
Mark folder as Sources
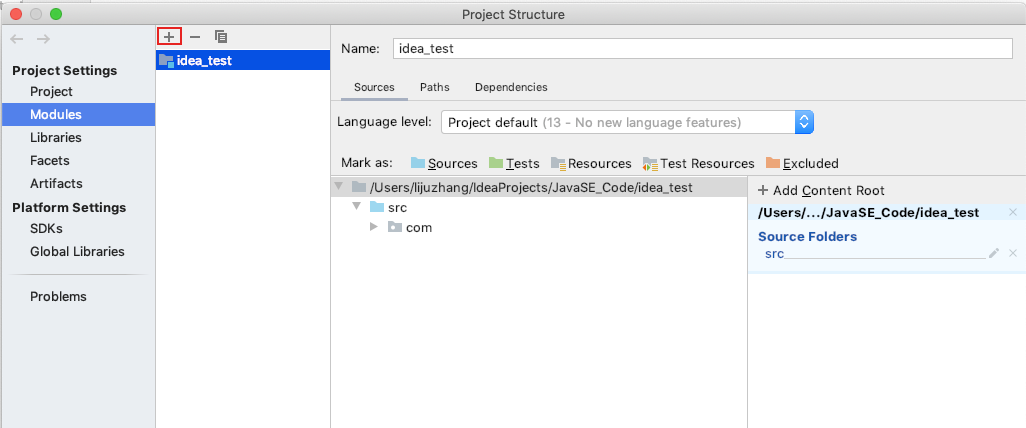point(444,163)
